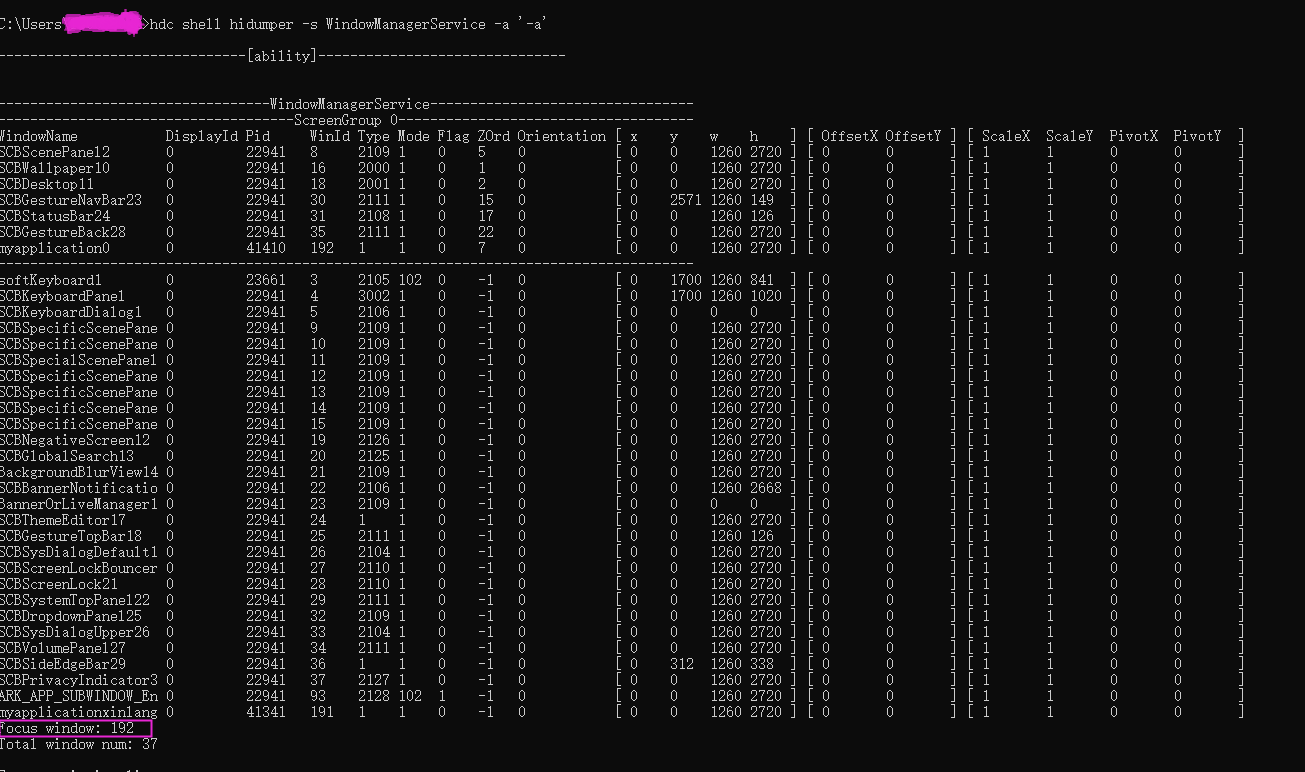The image size is (1305, 772).
Task: Click Type value 3002 in SCBKeyboardPanel row
Action: tap(374, 296)
